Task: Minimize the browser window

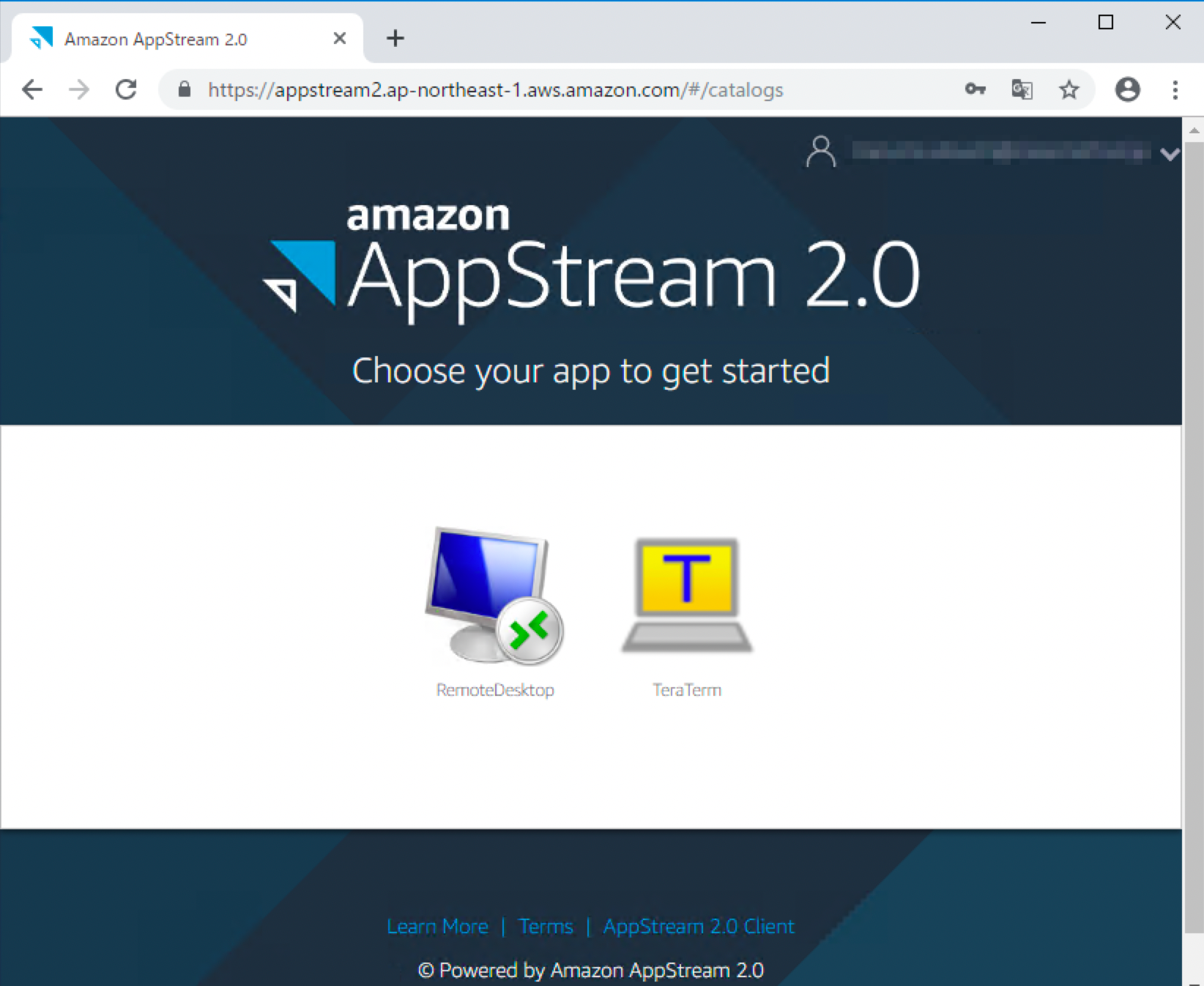Action: [1038, 23]
